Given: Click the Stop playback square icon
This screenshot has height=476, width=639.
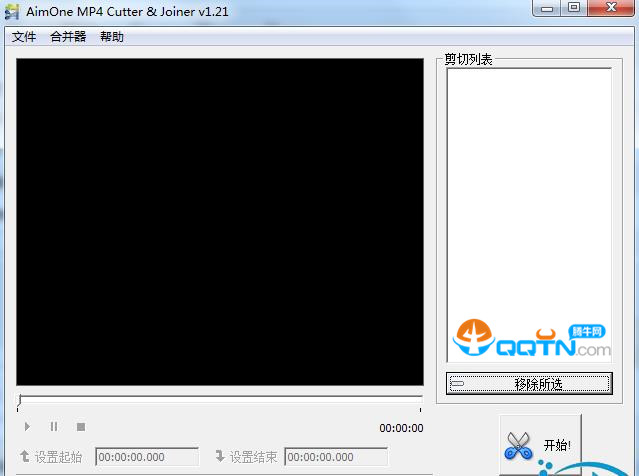Looking at the screenshot, I should click(81, 427).
